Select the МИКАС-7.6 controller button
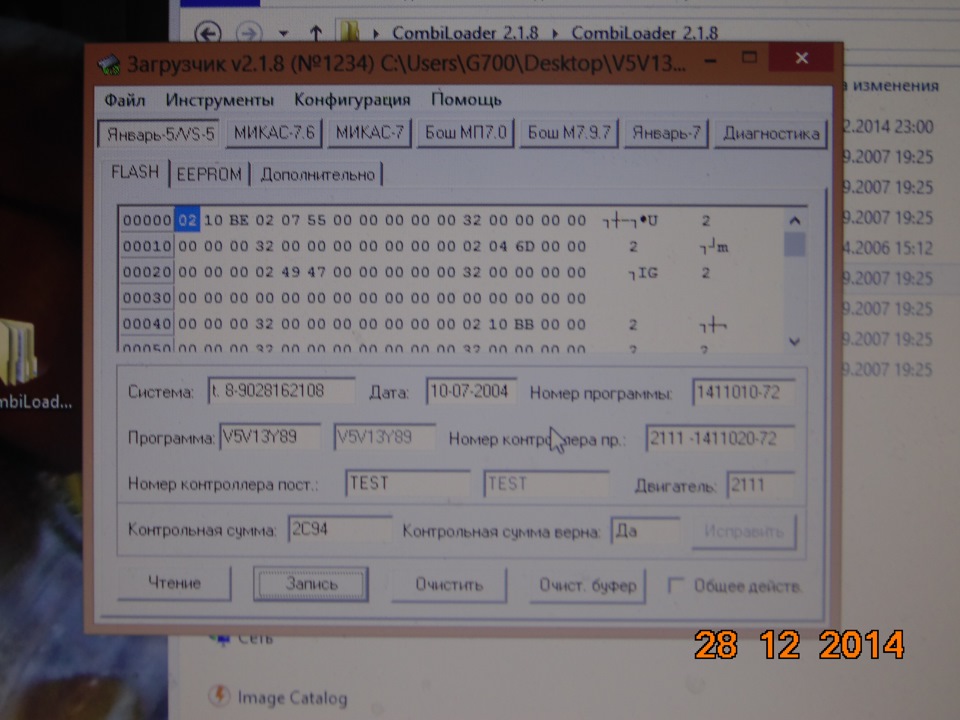The image size is (960, 720). (x=274, y=133)
